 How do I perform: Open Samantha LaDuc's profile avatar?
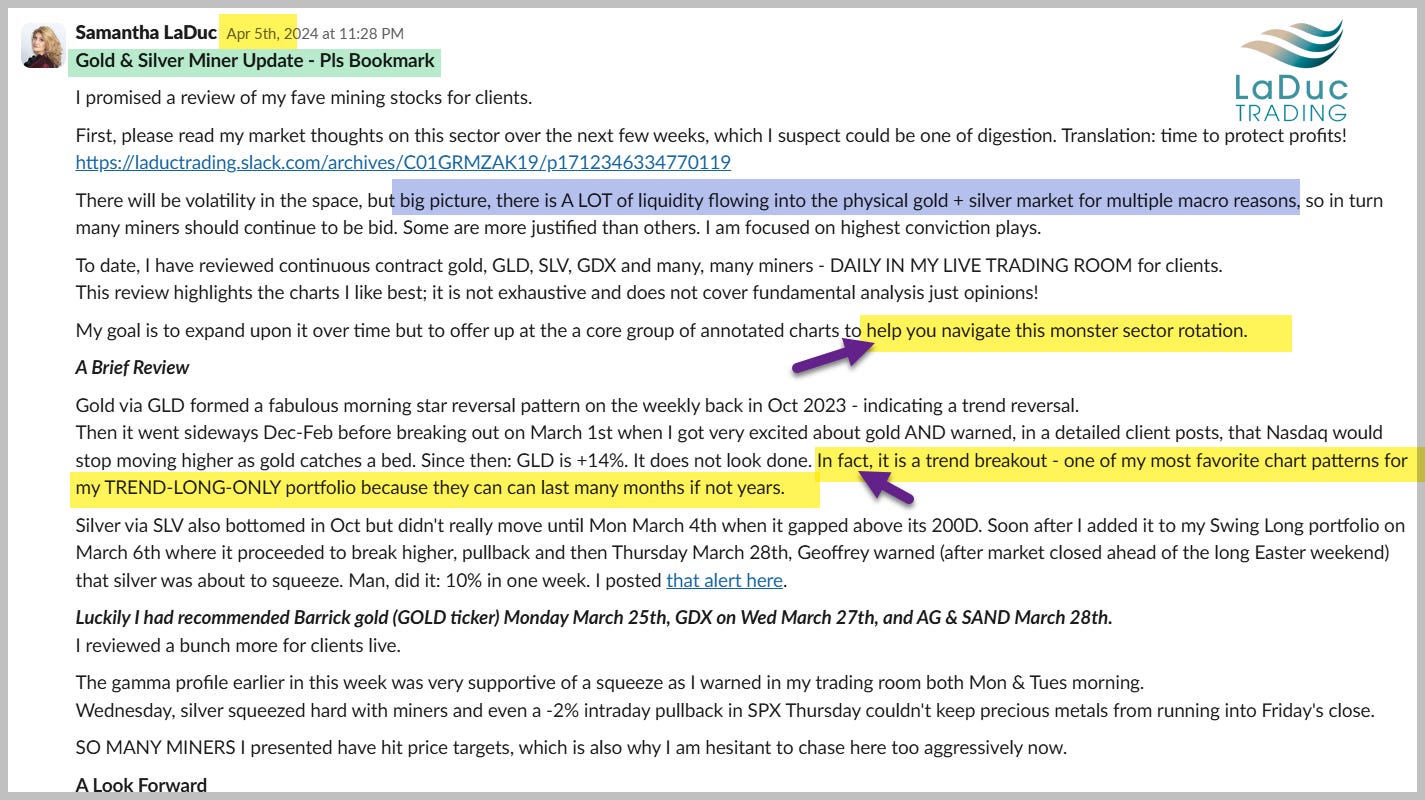click(x=43, y=45)
